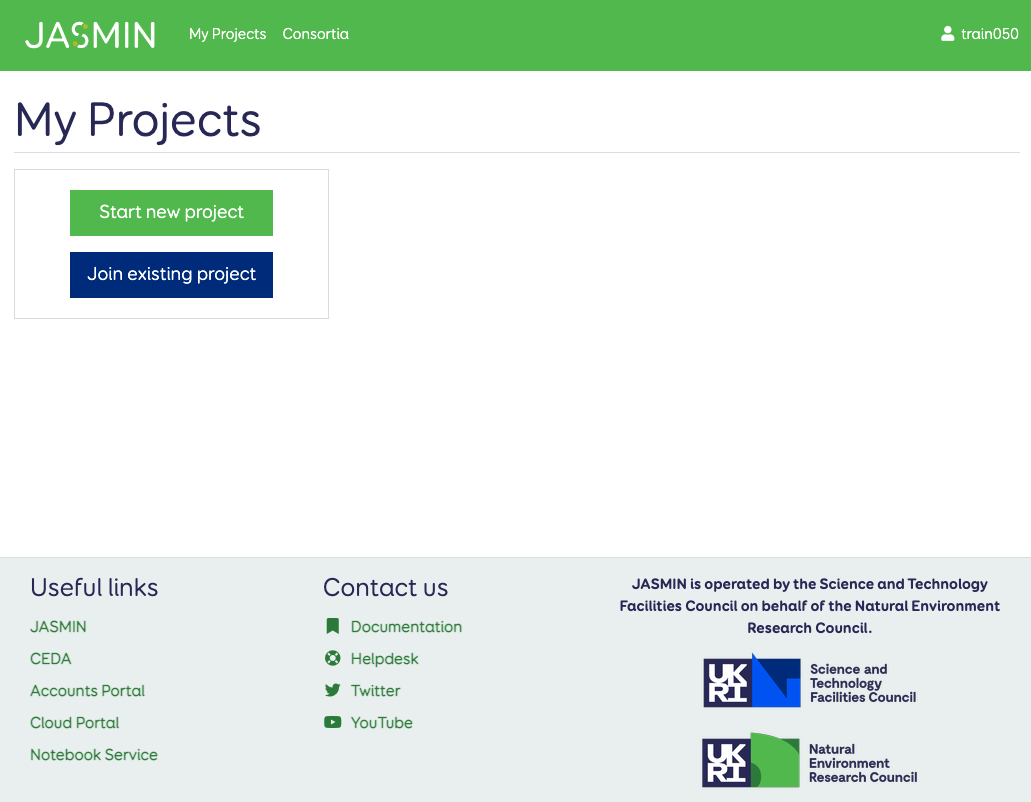Visit the CEDA link in footer
1031x802 pixels.
coord(51,659)
